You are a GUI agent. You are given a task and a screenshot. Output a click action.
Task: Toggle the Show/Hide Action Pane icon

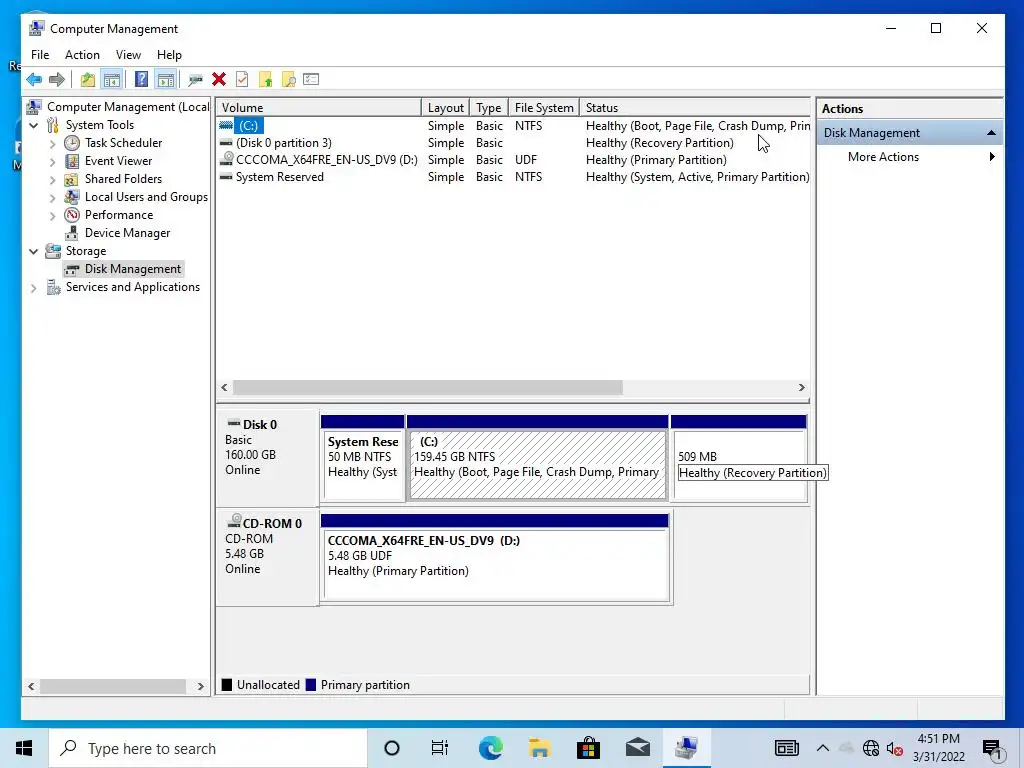point(166,80)
